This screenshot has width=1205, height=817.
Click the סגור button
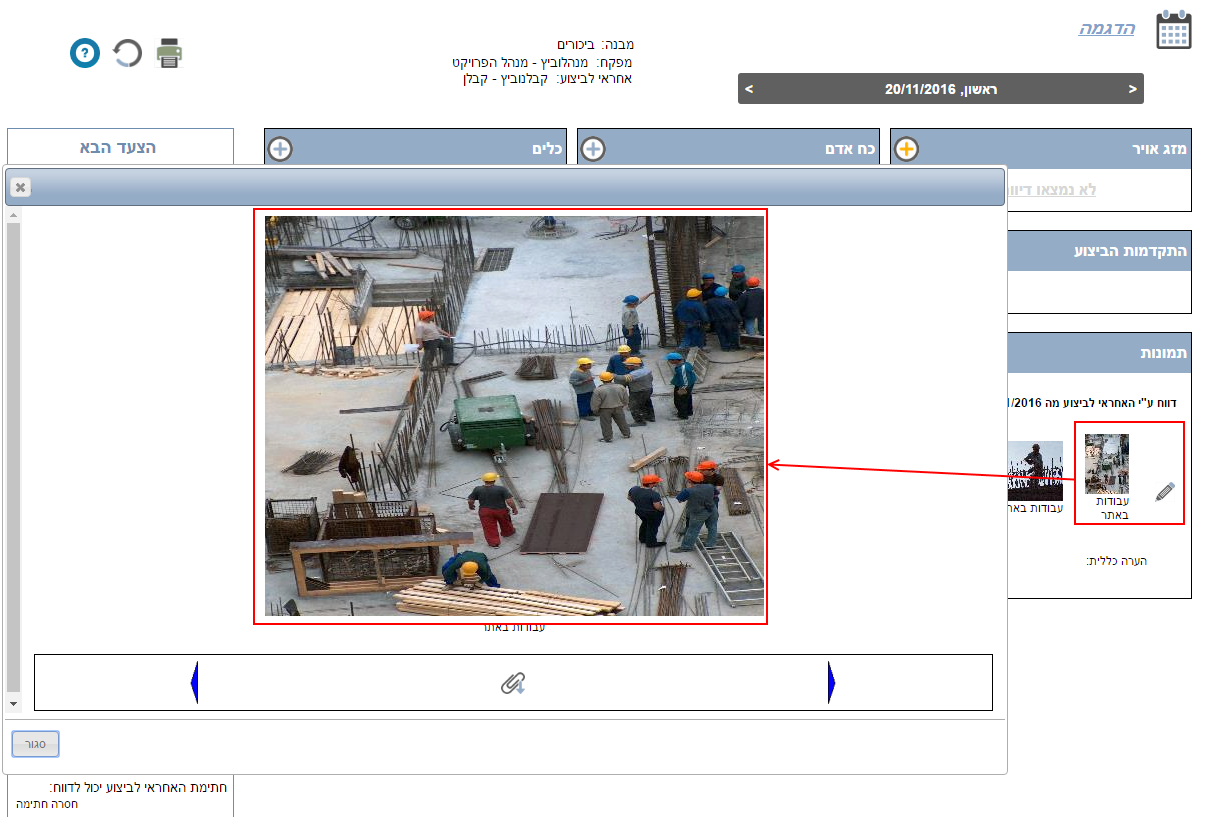click(x=36, y=744)
